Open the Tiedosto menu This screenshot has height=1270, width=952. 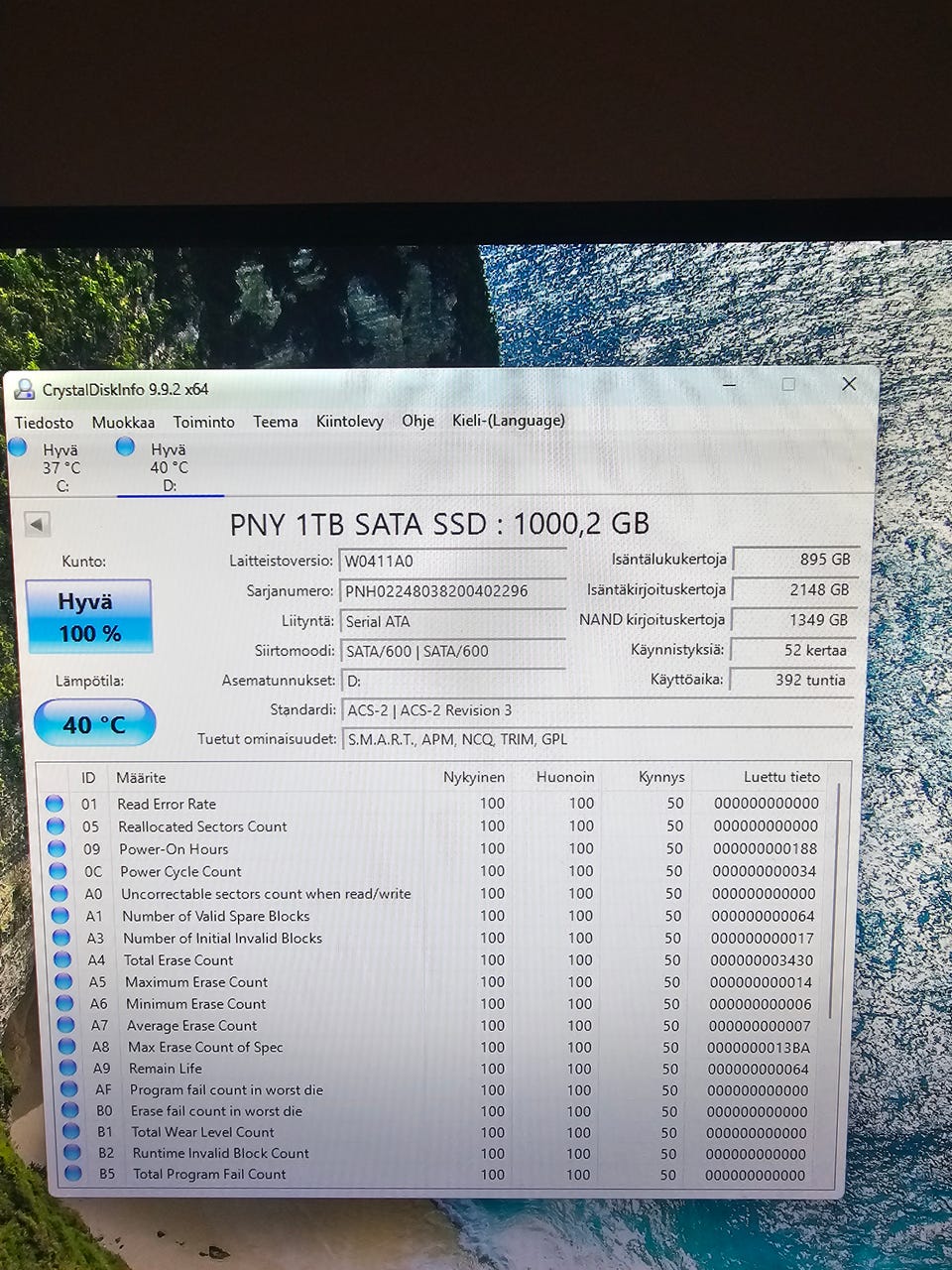(x=44, y=422)
